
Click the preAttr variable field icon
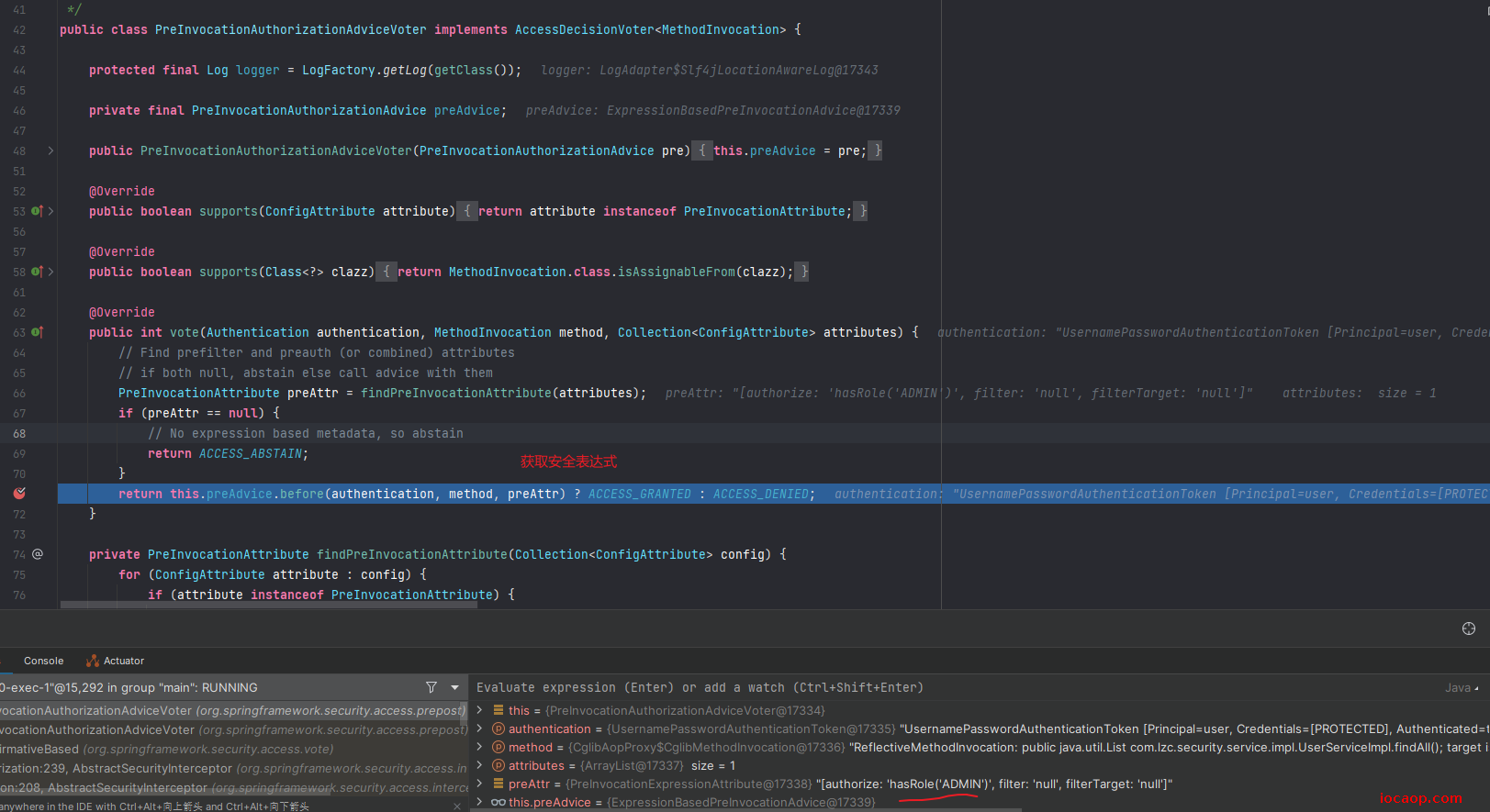499,784
